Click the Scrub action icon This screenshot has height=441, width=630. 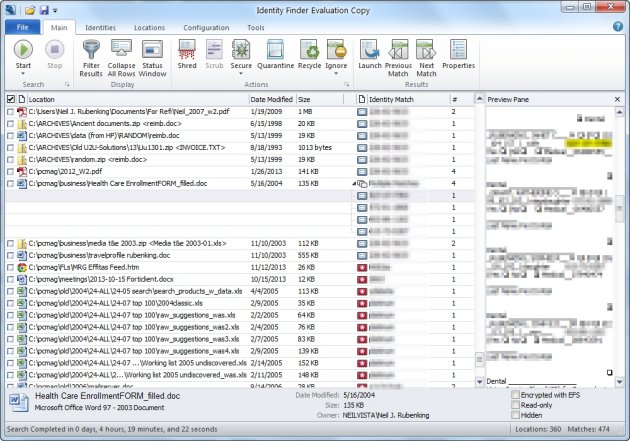tap(214, 50)
